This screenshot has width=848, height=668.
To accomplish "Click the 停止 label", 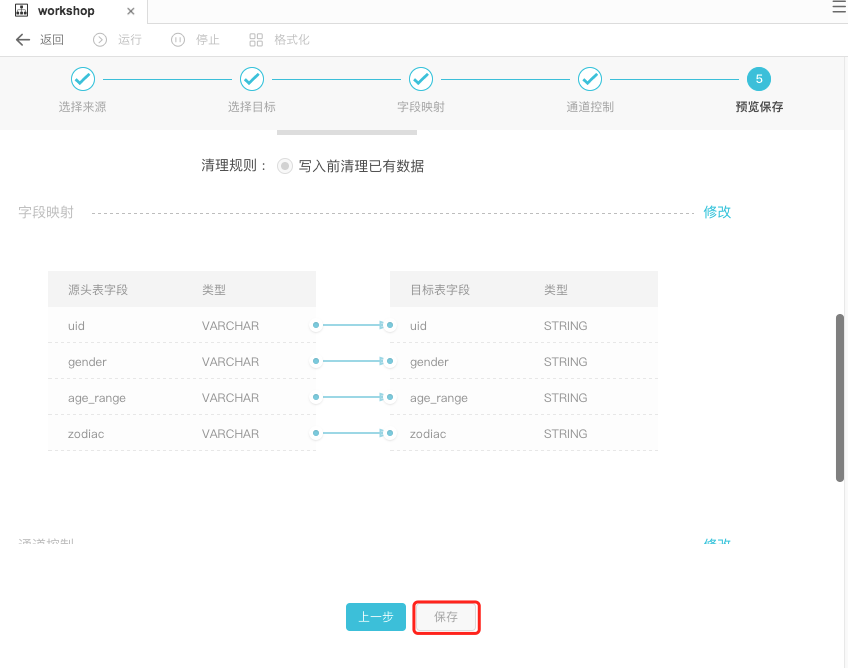I will click(208, 39).
